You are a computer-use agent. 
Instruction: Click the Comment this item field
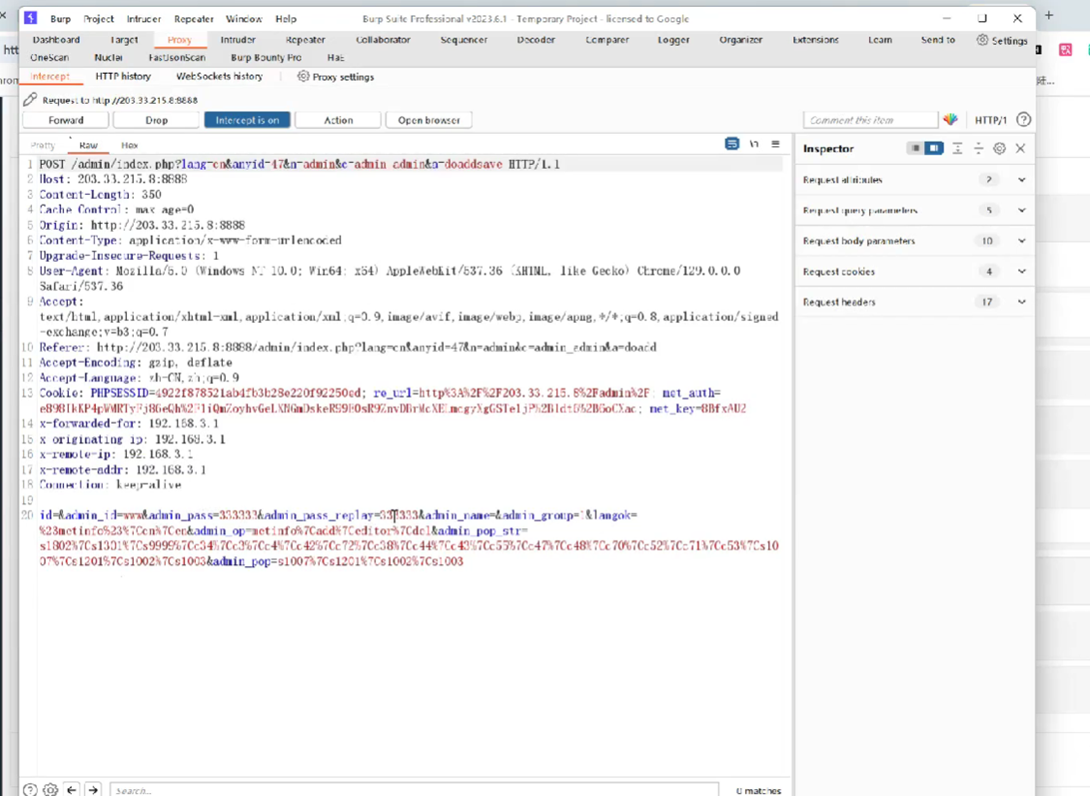pyautogui.click(x=870, y=120)
